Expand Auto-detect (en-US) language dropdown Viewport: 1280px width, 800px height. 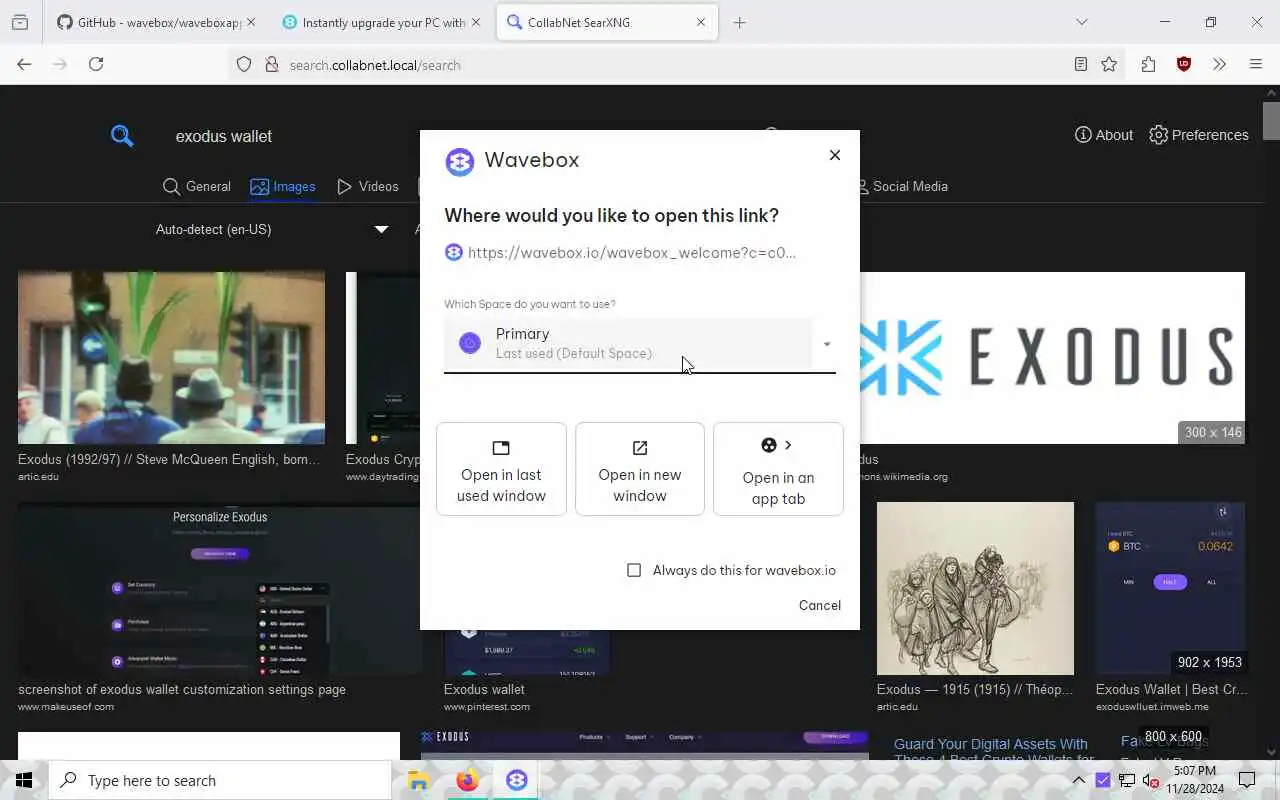pos(272,229)
